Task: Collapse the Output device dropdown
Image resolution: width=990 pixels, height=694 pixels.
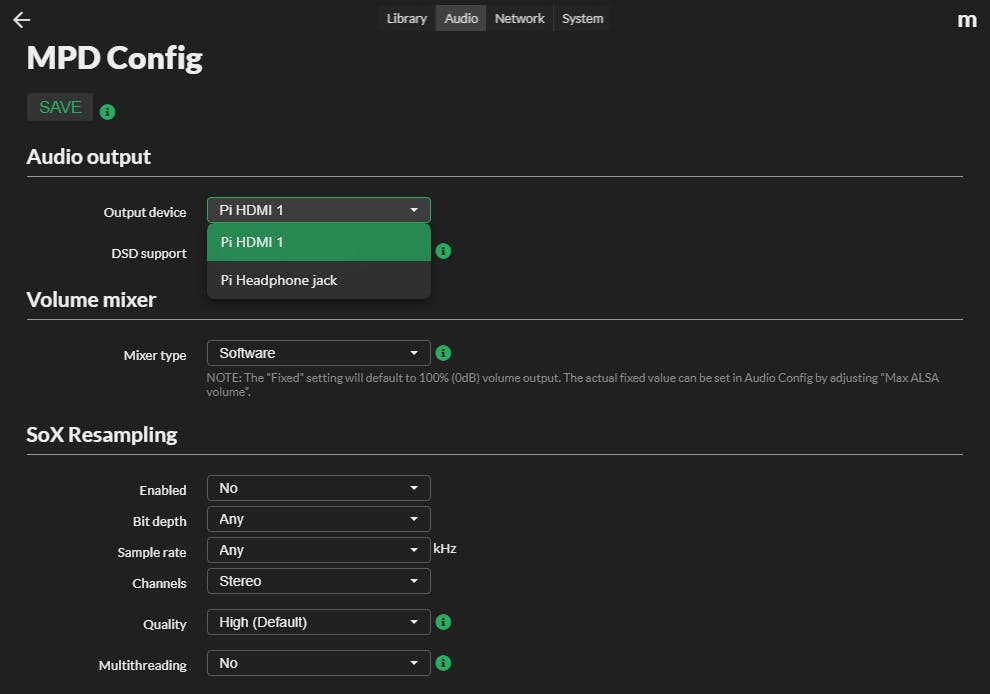Action: (x=318, y=210)
